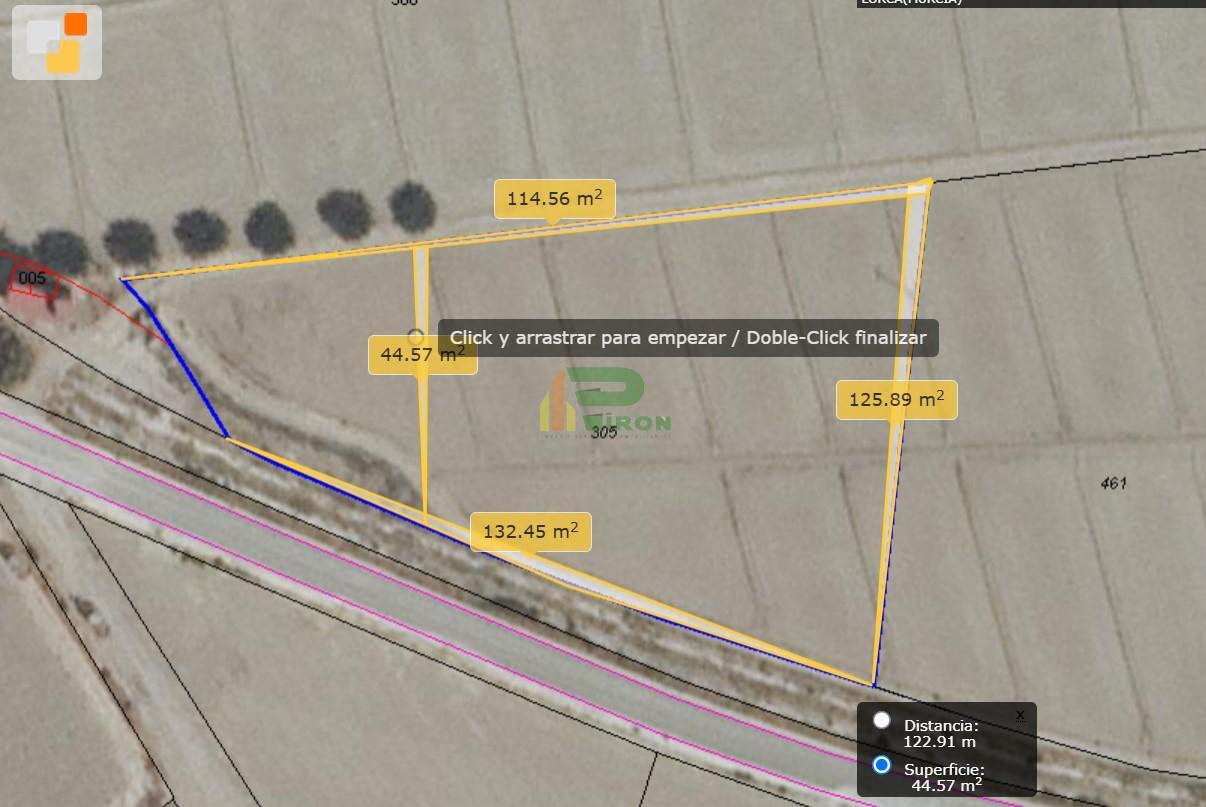Close the measurement results panel
Viewport: 1206px width, 807px height.
pos(1020,715)
